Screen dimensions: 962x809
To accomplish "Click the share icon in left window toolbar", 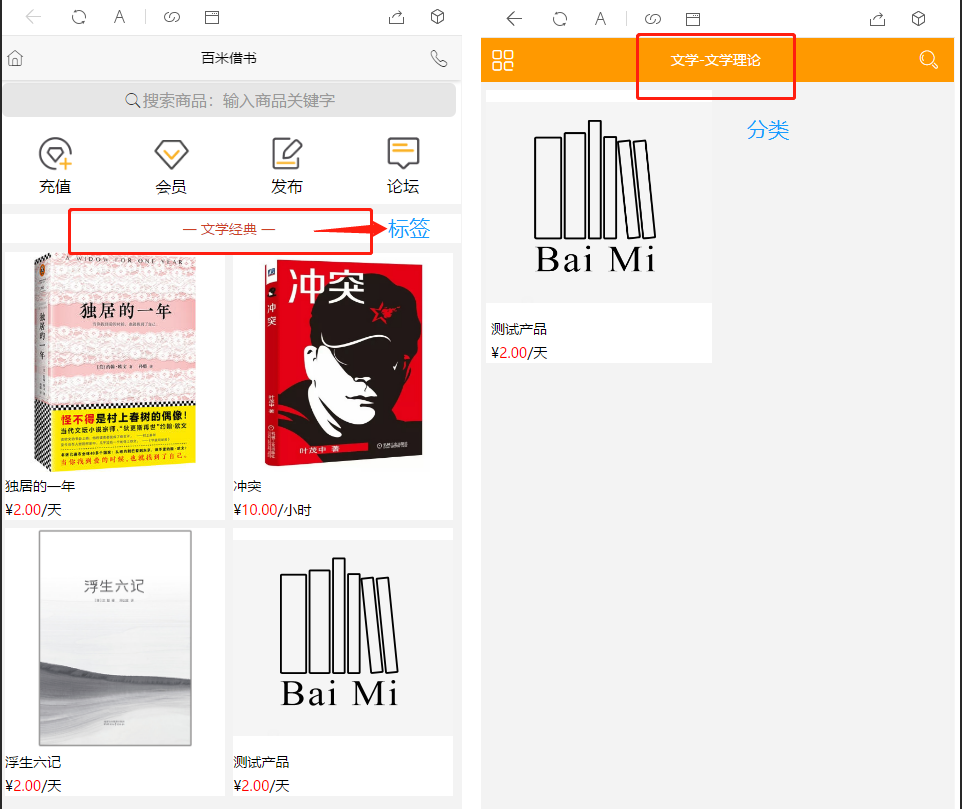I will [396, 17].
